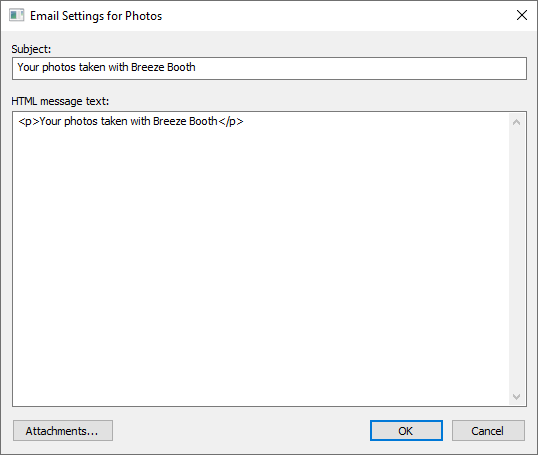Place cursor on Booth in the Subject field
The image size is (538, 455).
[x=182, y=67]
